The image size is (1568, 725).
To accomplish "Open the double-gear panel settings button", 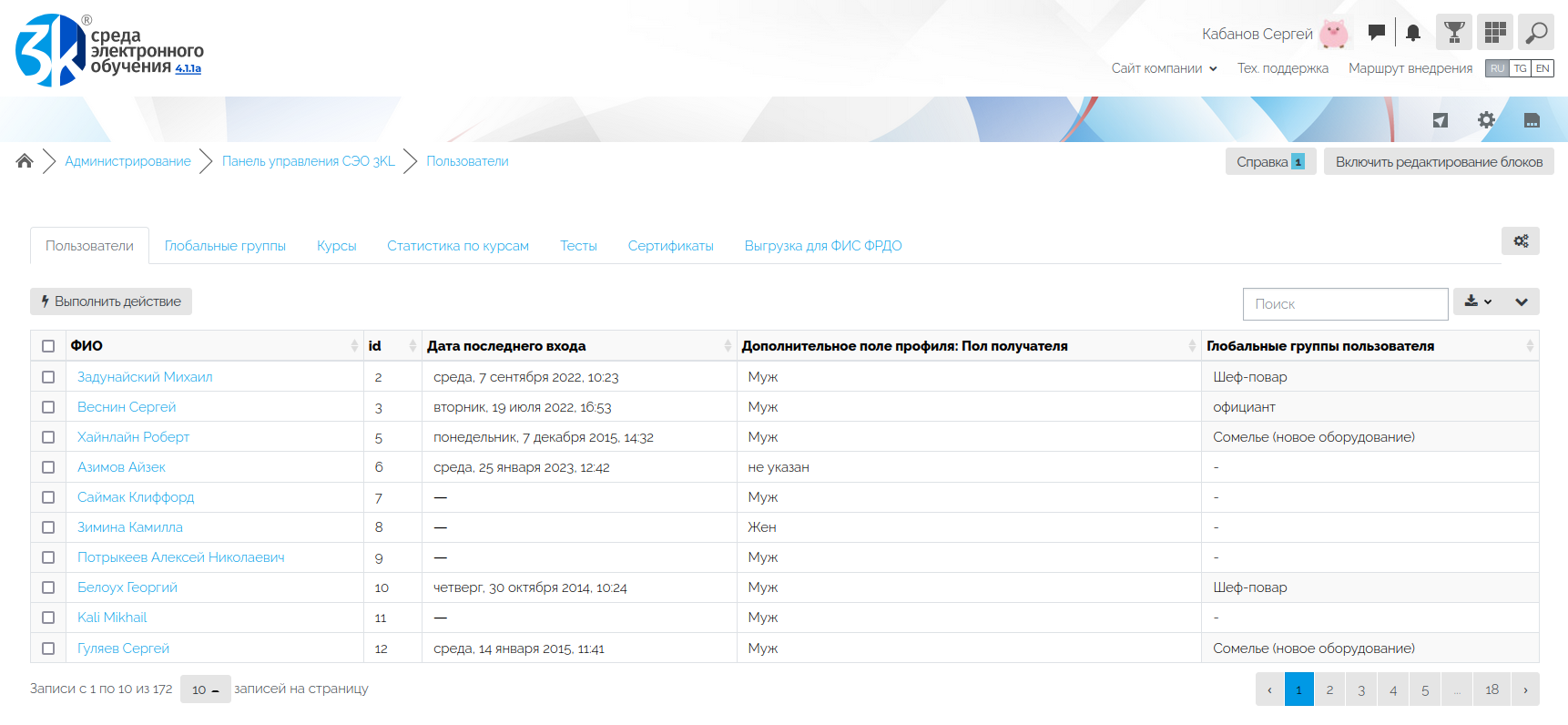I will 1520,241.
